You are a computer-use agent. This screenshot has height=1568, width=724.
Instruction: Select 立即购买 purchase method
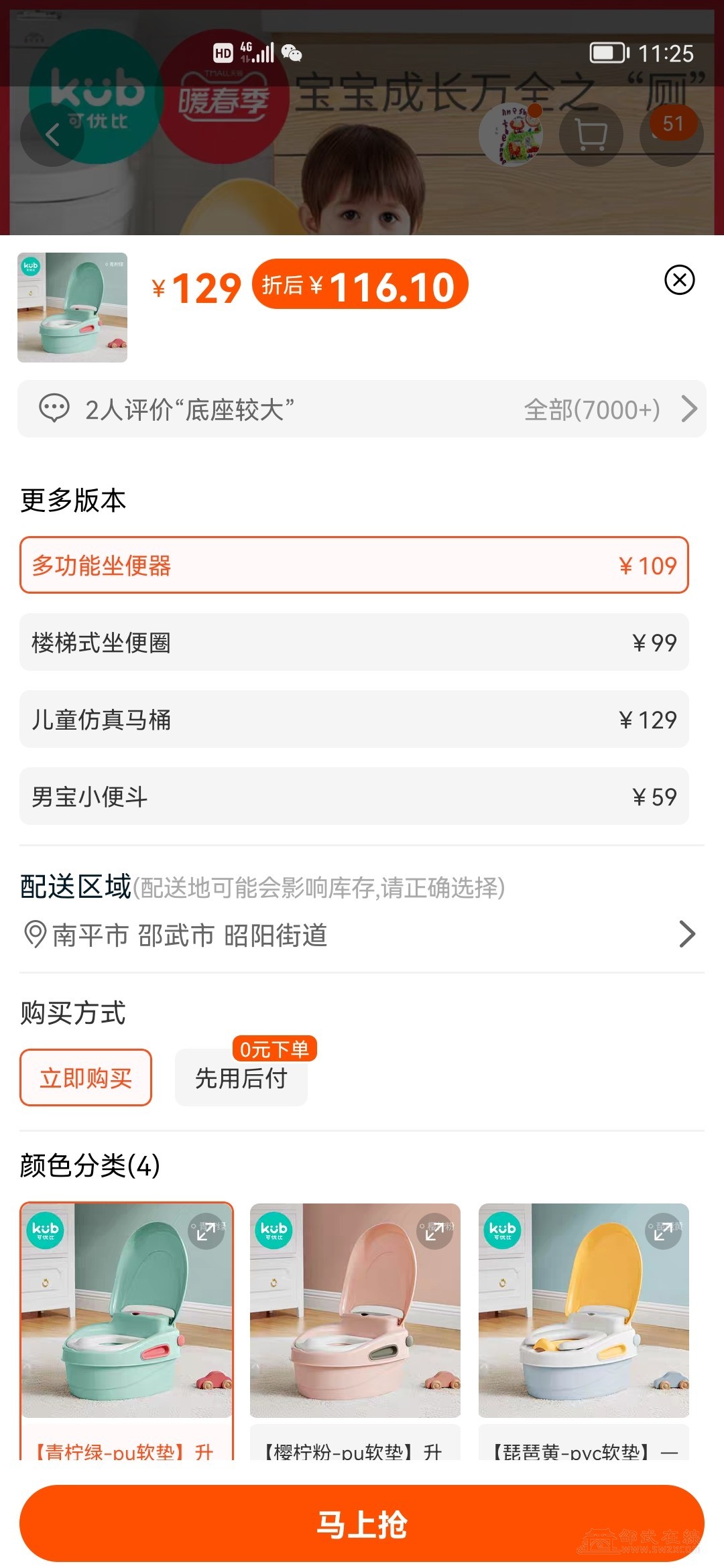(86, 1077)
